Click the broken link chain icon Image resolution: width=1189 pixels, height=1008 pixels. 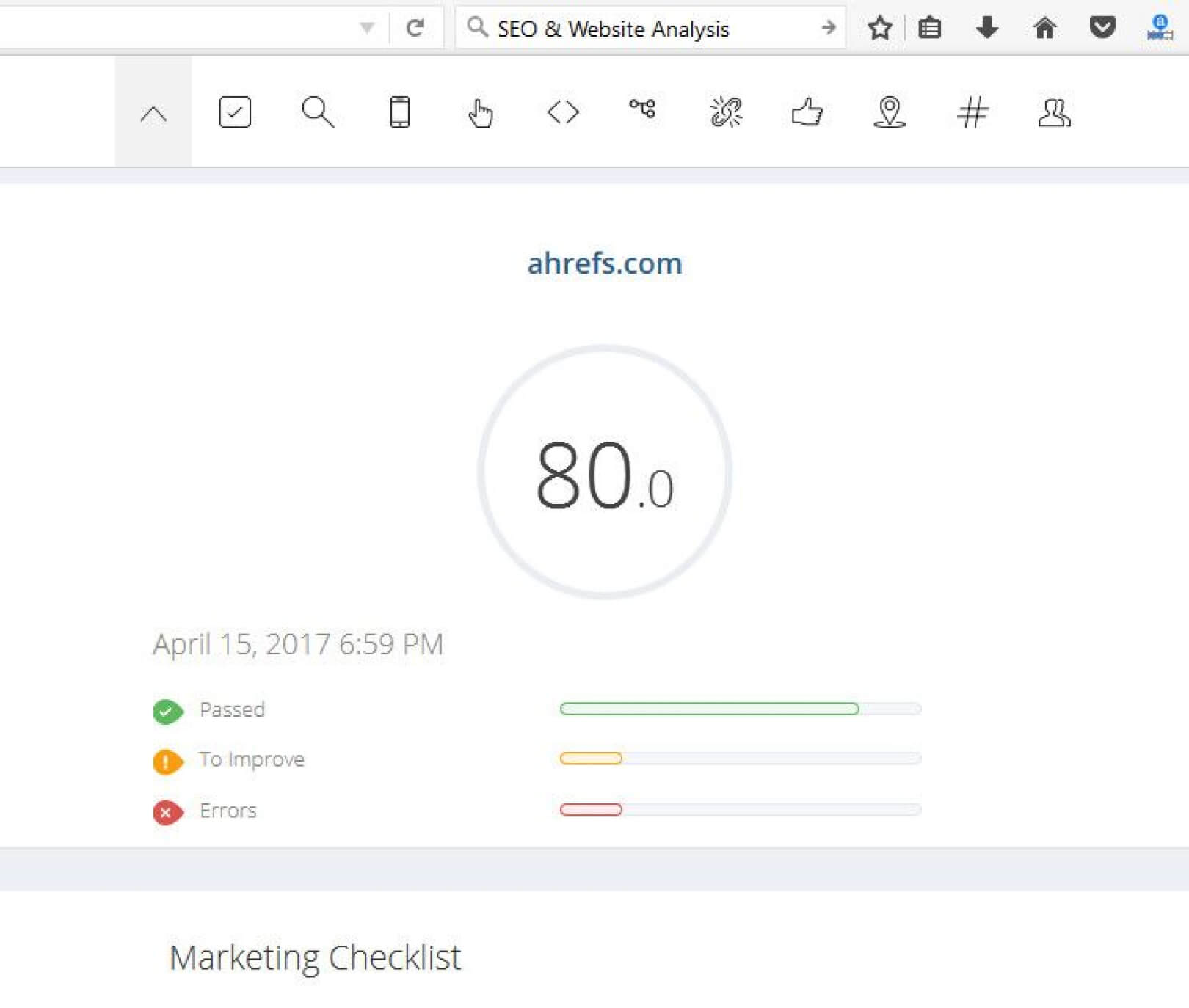tap(726, 112)
